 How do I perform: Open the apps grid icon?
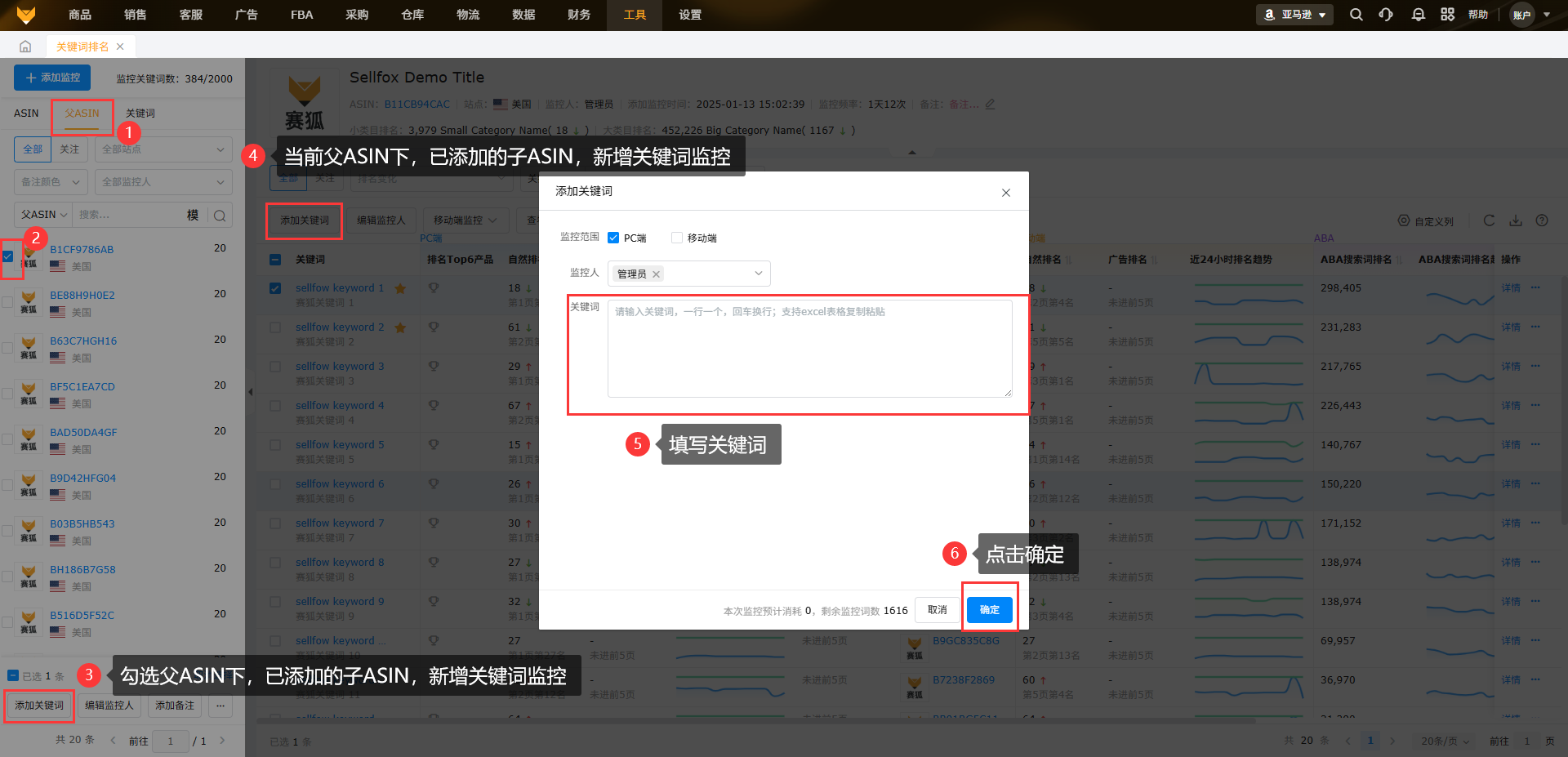[x=1447, y=15]
